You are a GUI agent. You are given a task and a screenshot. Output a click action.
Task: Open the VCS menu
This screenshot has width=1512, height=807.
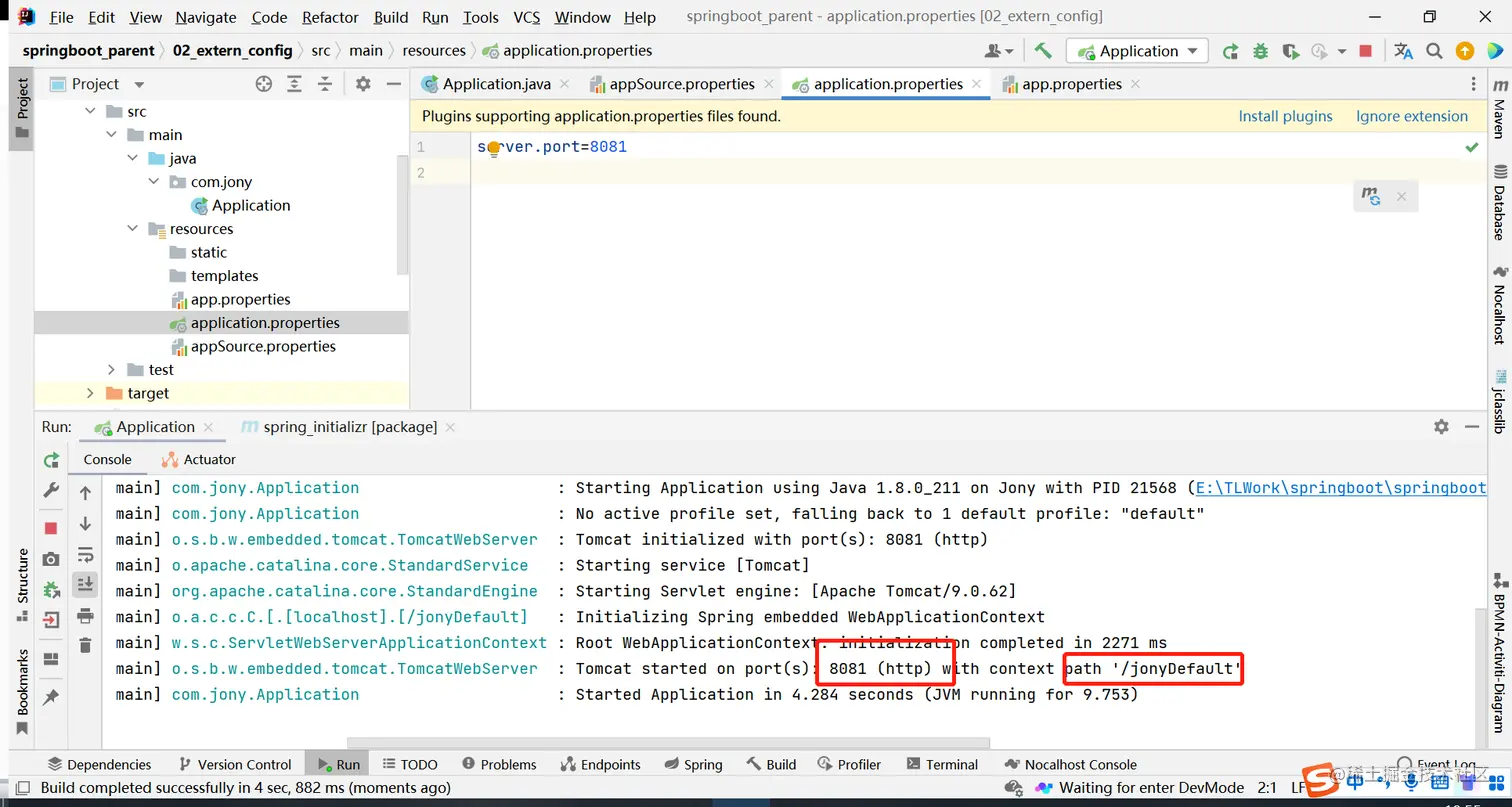[x=527, y=17]
